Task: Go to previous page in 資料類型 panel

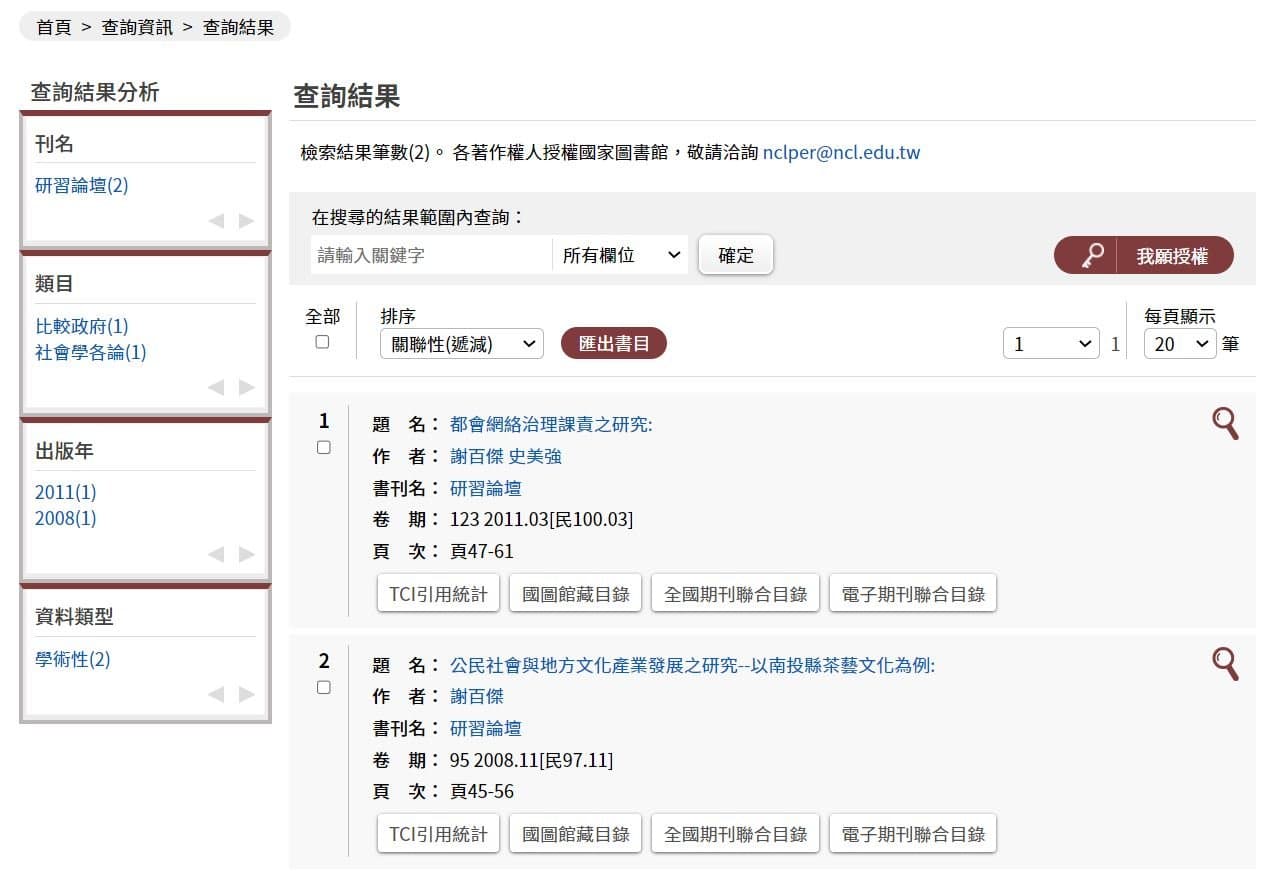Action: (216, 695)
